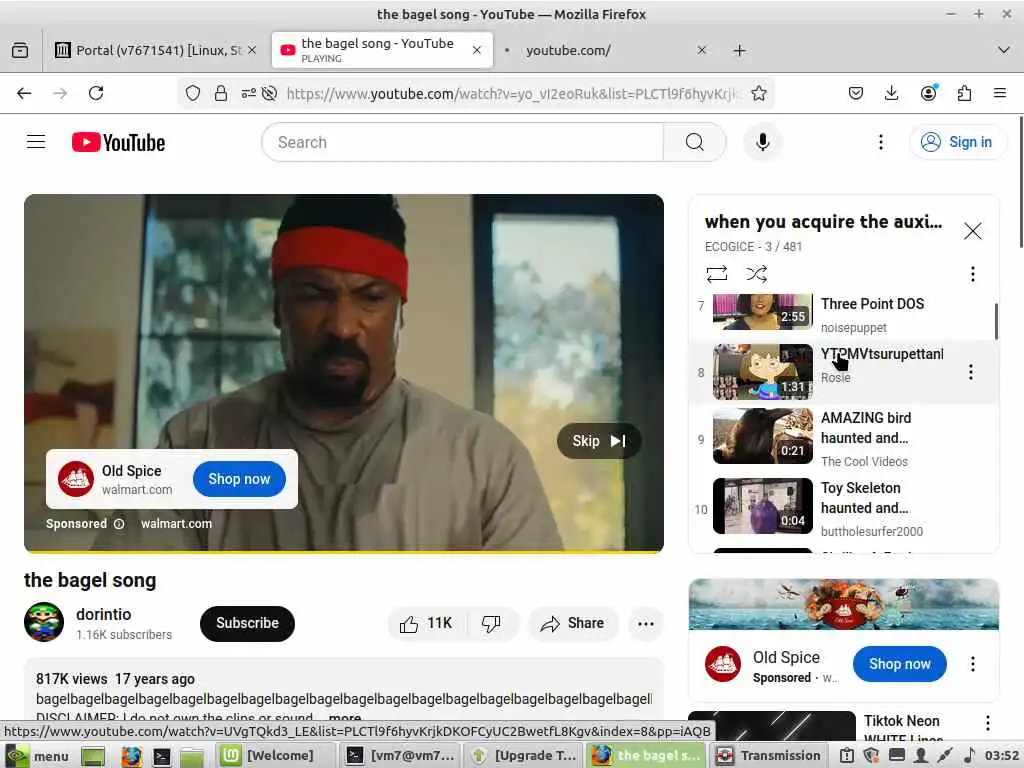The image size is (1024, 768).
Task: Open the YouTube hamburger guide menu
Action: [x=36, y=142]
